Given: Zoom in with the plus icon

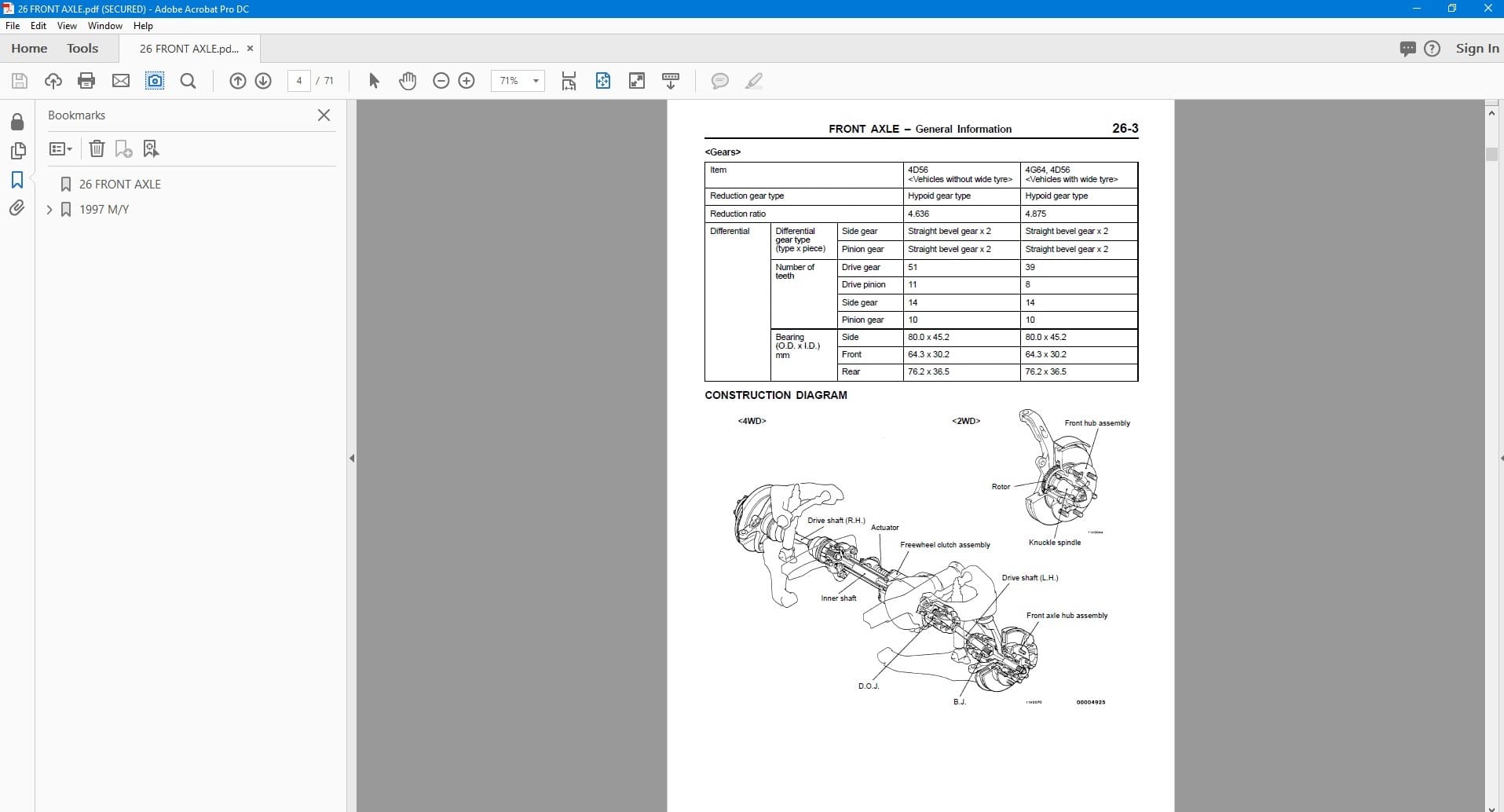Looking at the screenshot, I should point(467,81).
